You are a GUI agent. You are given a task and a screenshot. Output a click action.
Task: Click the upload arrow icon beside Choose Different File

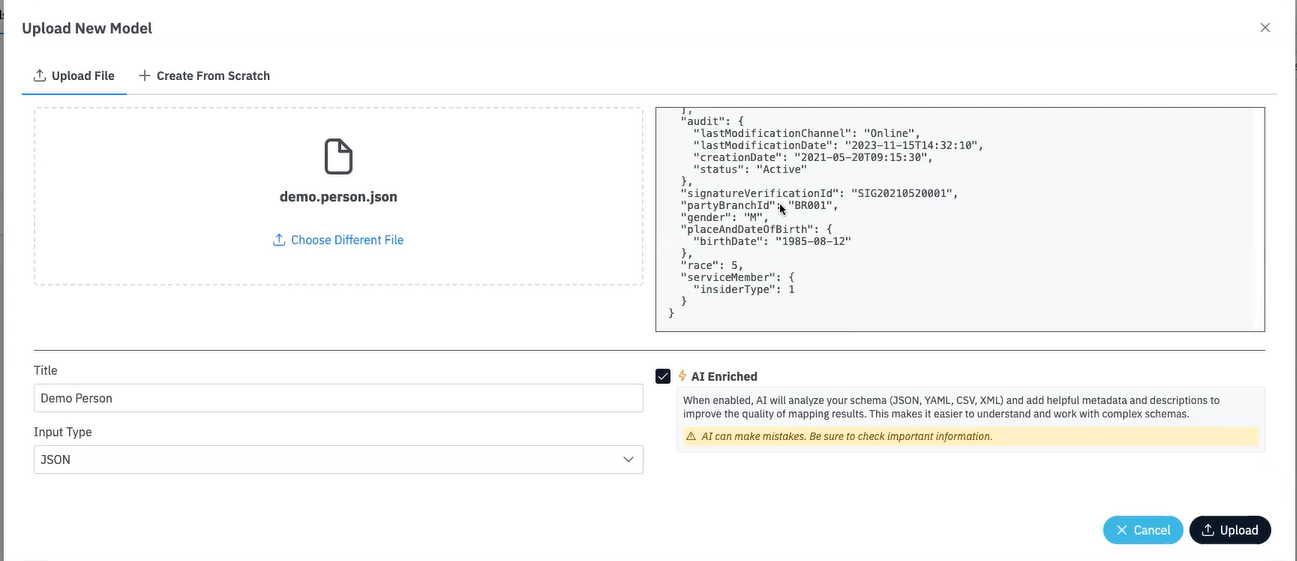pos(279,240)
